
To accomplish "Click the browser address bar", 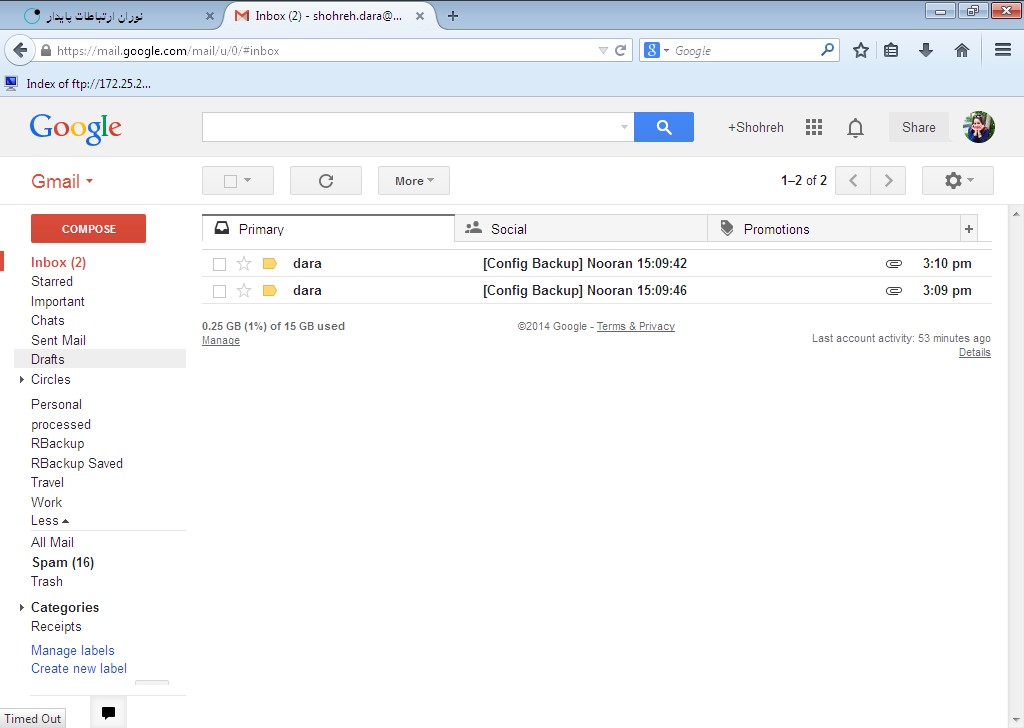I will (325, 50).
